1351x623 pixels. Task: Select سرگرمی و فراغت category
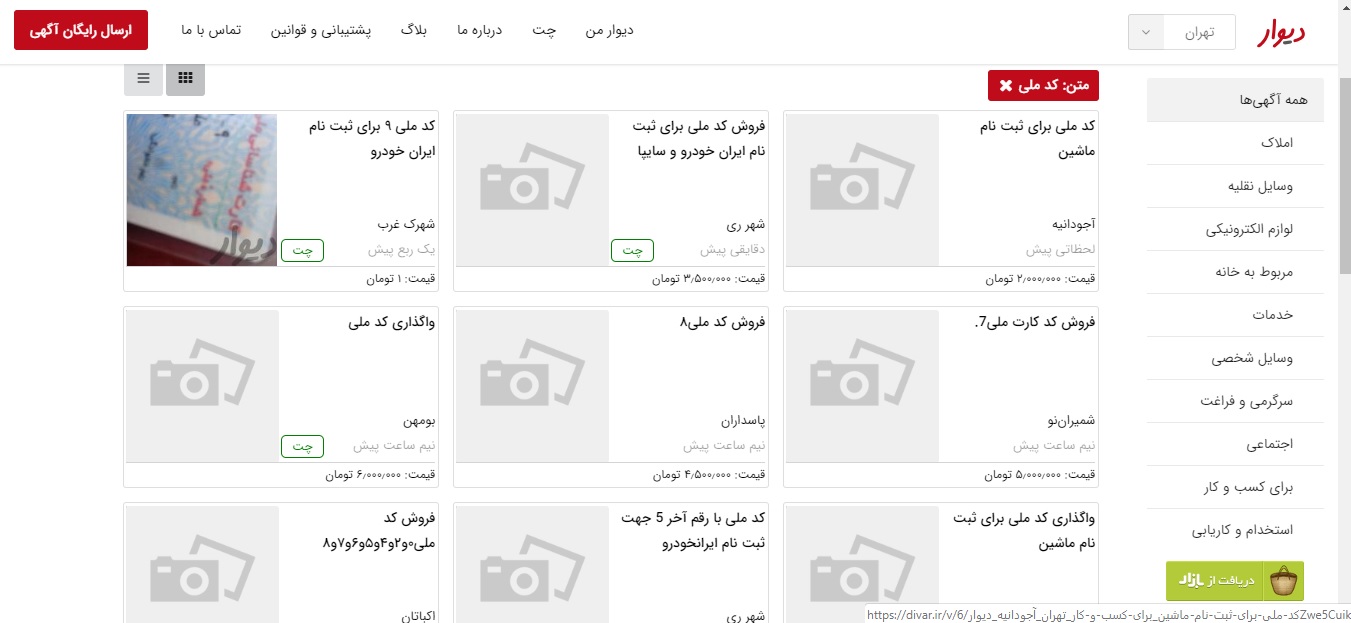click(1235, 401)
